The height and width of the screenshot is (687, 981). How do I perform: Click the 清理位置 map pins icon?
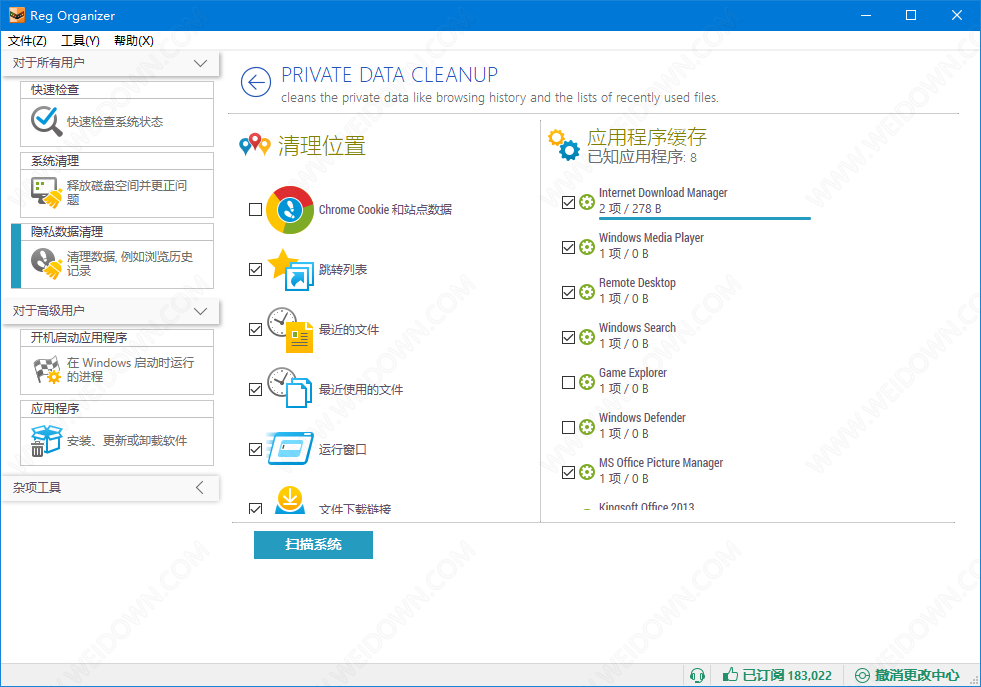click(255, 145)
